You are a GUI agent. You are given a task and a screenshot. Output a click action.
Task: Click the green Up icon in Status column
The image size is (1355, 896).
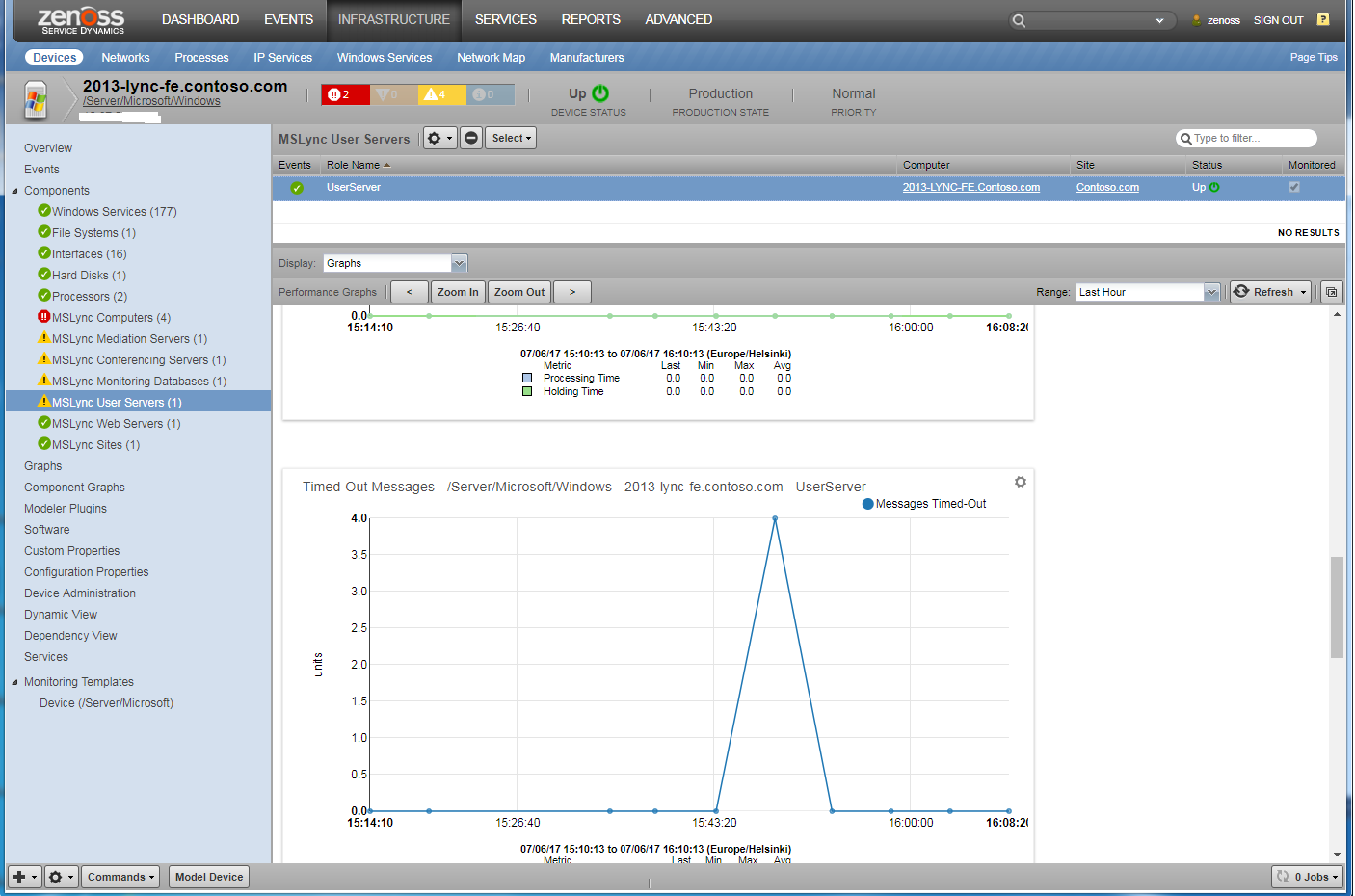pos(1214,188)
